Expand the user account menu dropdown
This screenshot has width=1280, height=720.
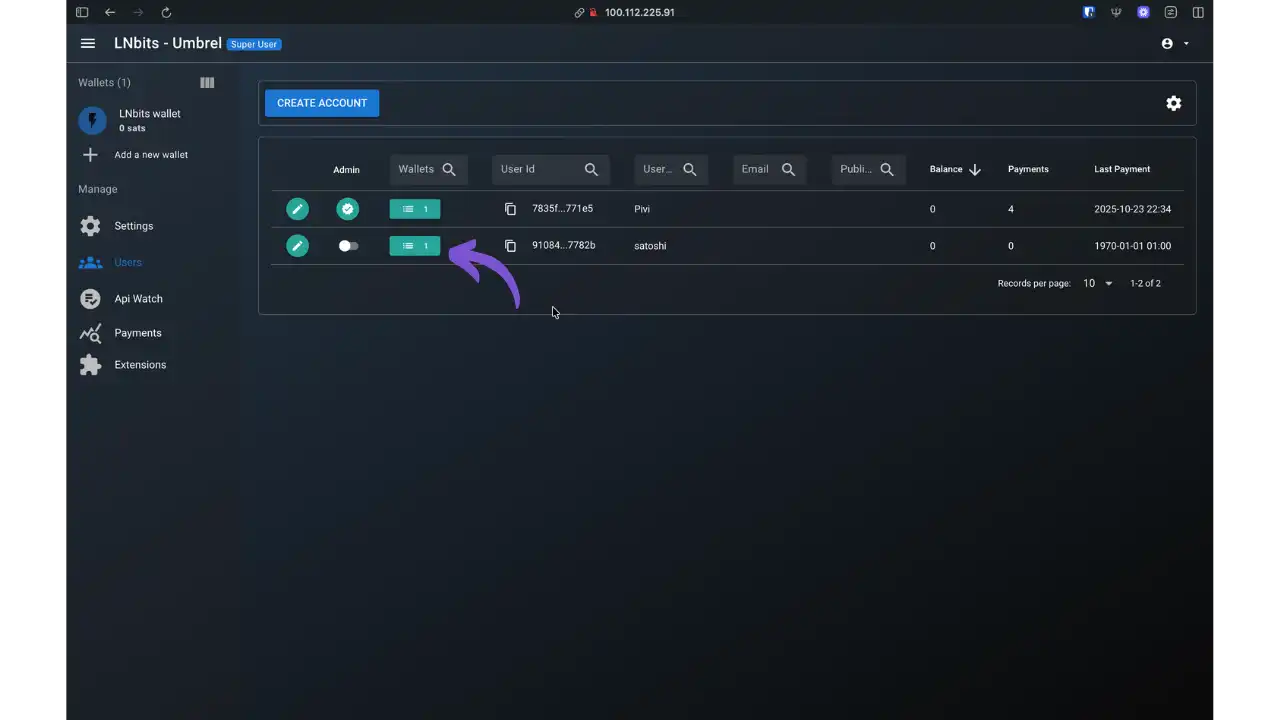click(x=1175, y=44)
